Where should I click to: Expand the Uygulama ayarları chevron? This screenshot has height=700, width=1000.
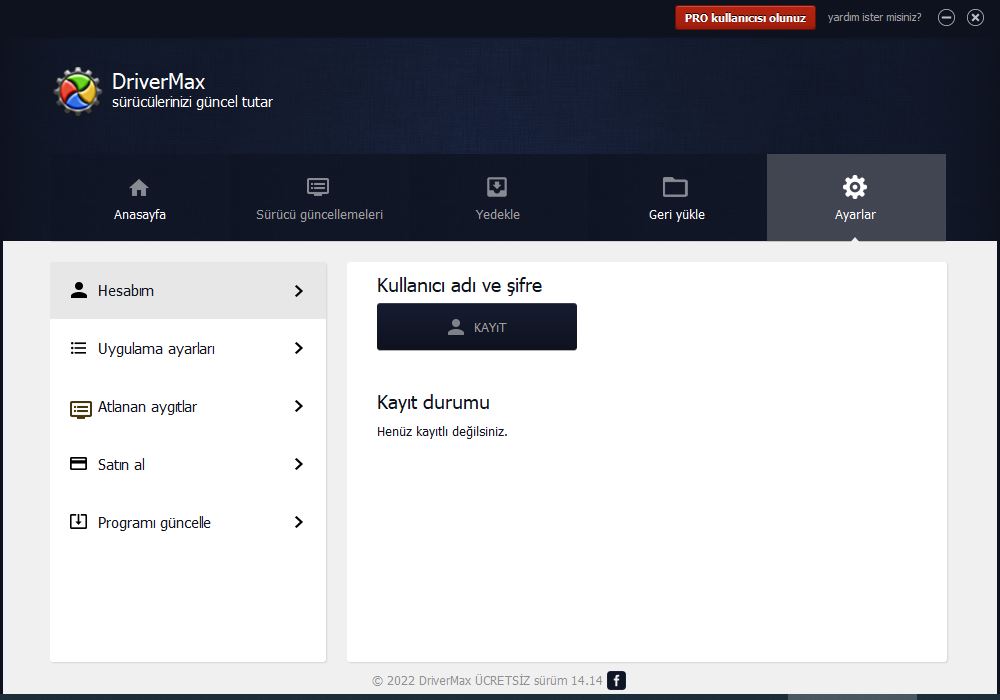pyautogui.click(x=298, y=348)
